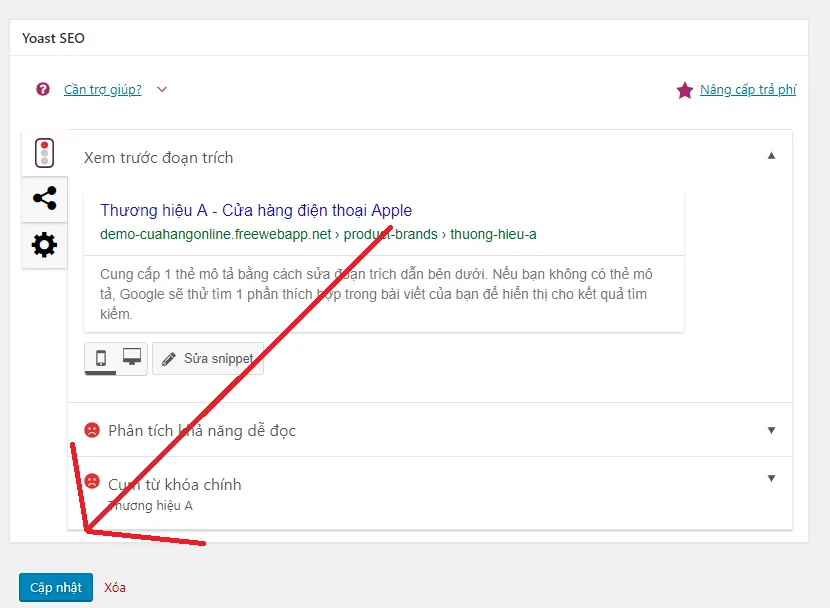Screen dimensions: 830x608
Task: Click the 'Sửa snippet' button
Action: point(208,359)
